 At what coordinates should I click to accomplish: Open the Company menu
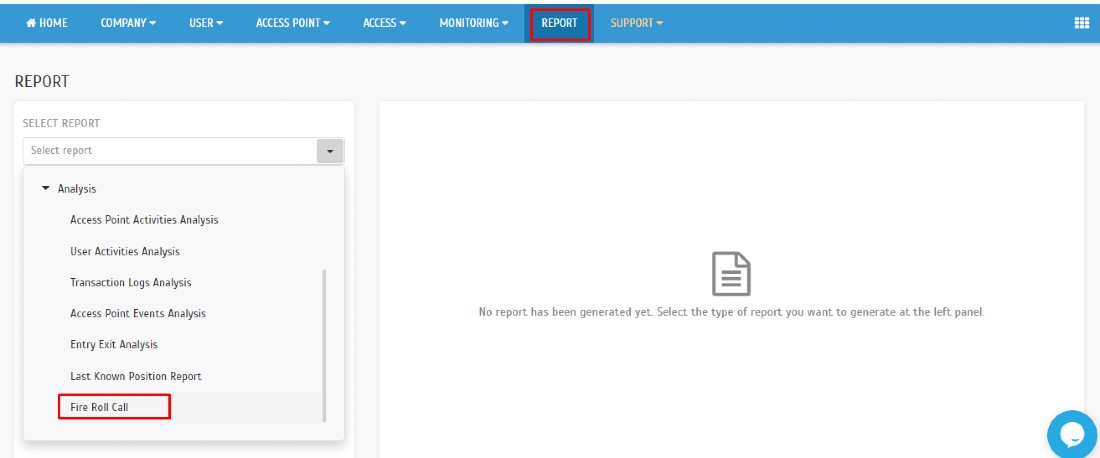tap(128, 23)
